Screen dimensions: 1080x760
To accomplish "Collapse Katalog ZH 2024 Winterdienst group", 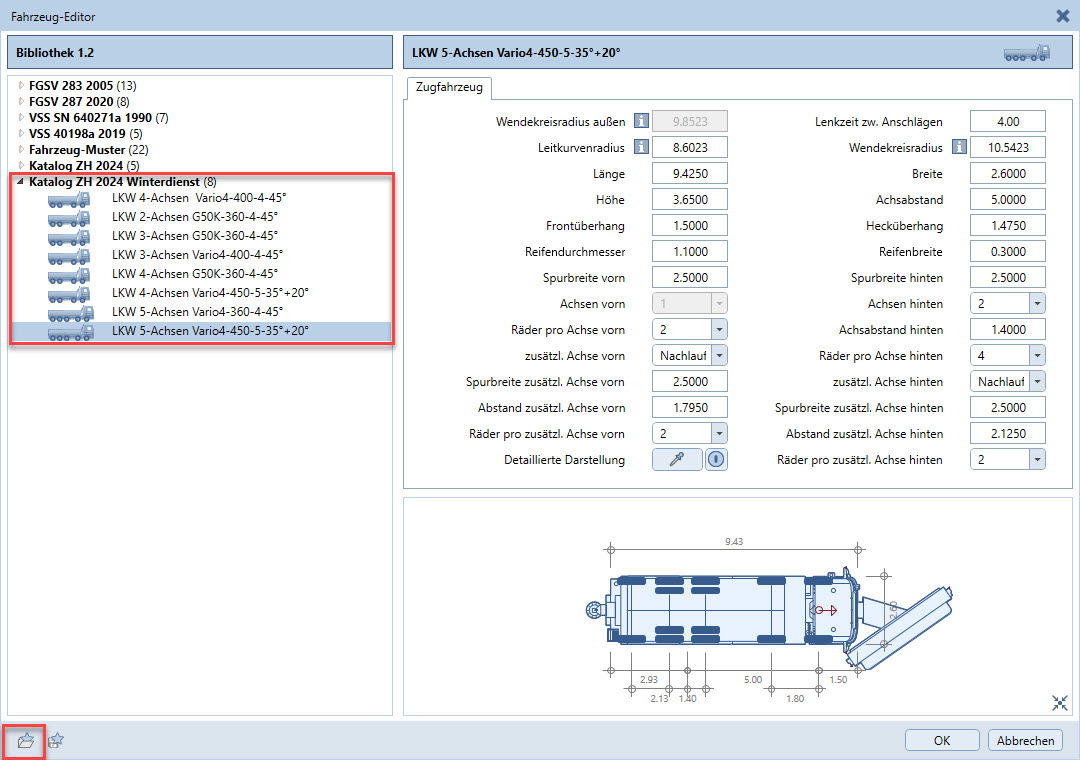I will (x=21, y=182).
